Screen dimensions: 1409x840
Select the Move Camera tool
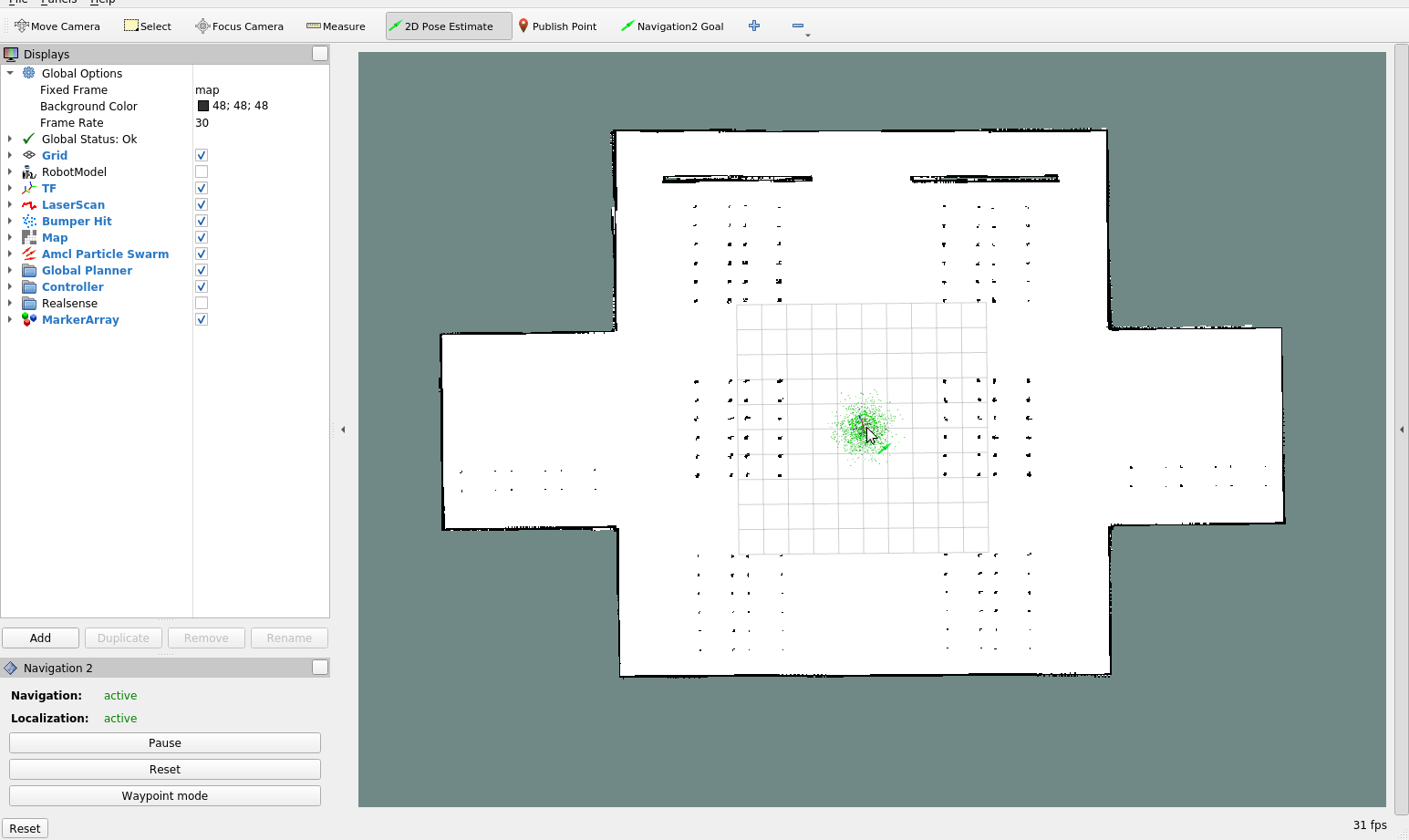coord(57,26)
